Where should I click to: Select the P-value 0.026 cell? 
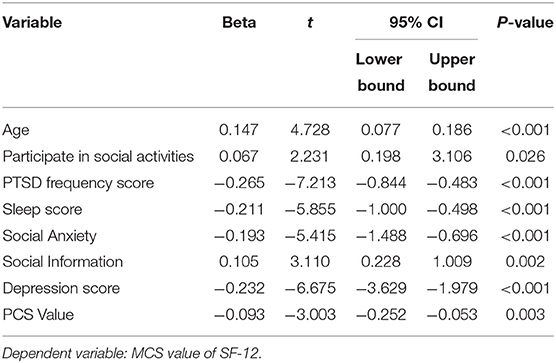point(525,156)
